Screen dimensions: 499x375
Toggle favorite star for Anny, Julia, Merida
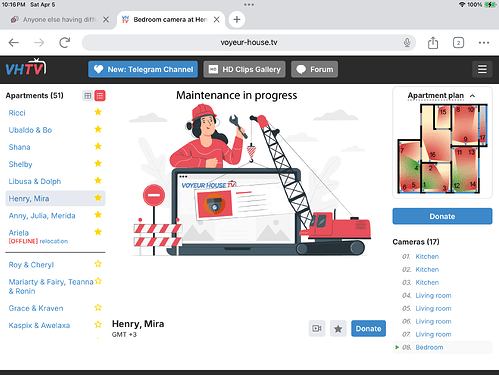pos(98,215)
